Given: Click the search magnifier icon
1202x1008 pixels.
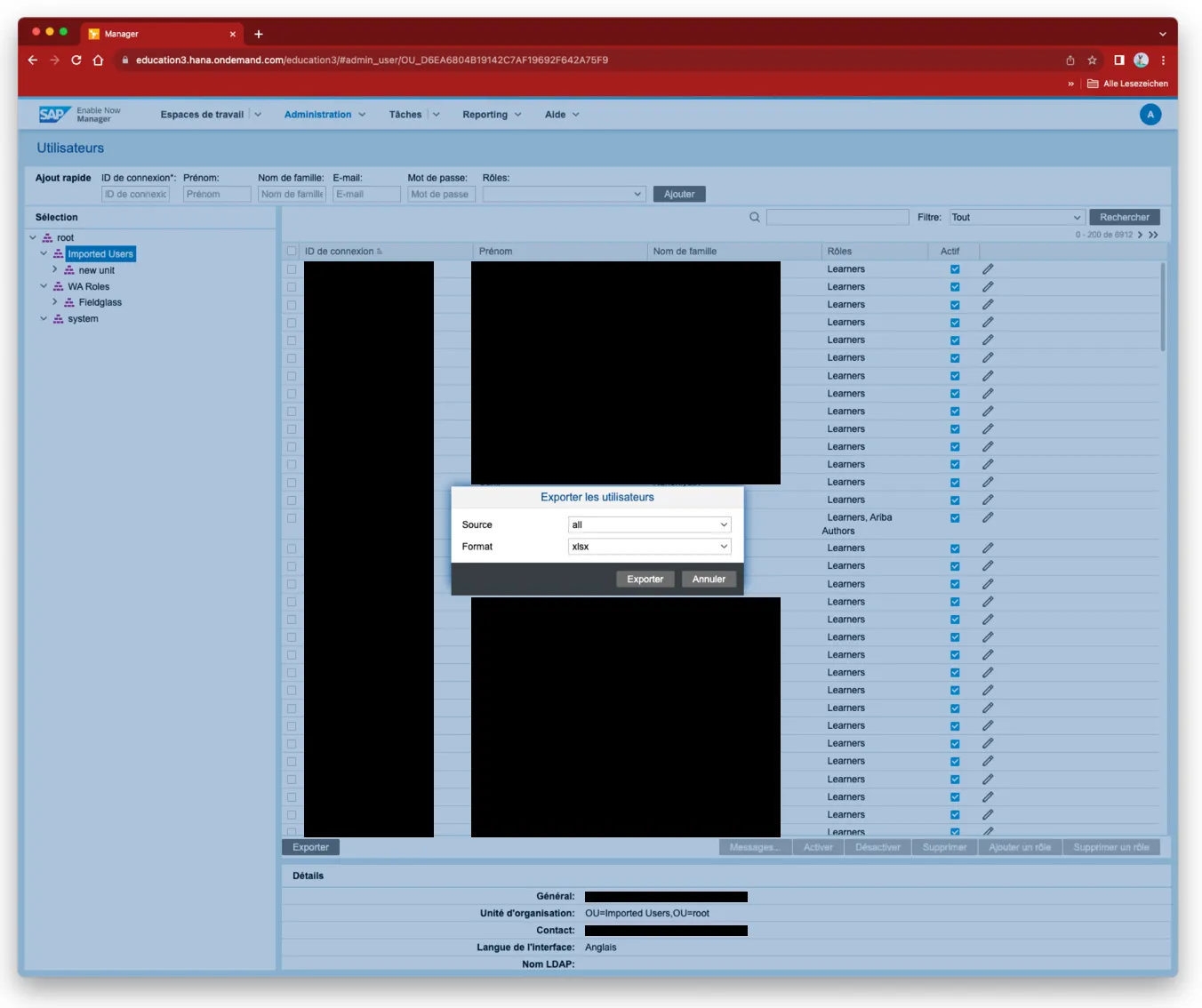Looking at the screenshot, I should (754, 217).
